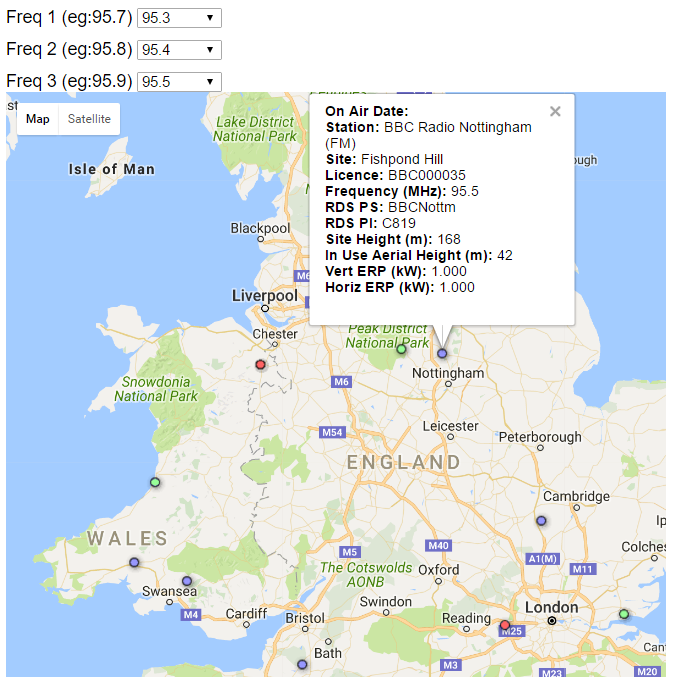678x677 pixels.
Task: Click the Oxford city label
Action: [438, 570]
